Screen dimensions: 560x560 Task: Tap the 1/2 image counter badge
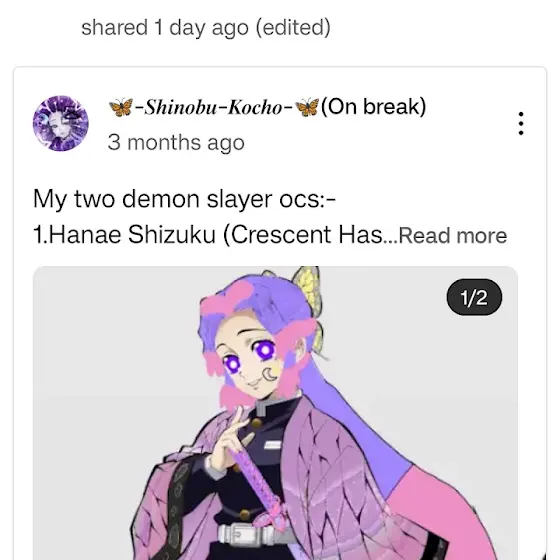474,297
